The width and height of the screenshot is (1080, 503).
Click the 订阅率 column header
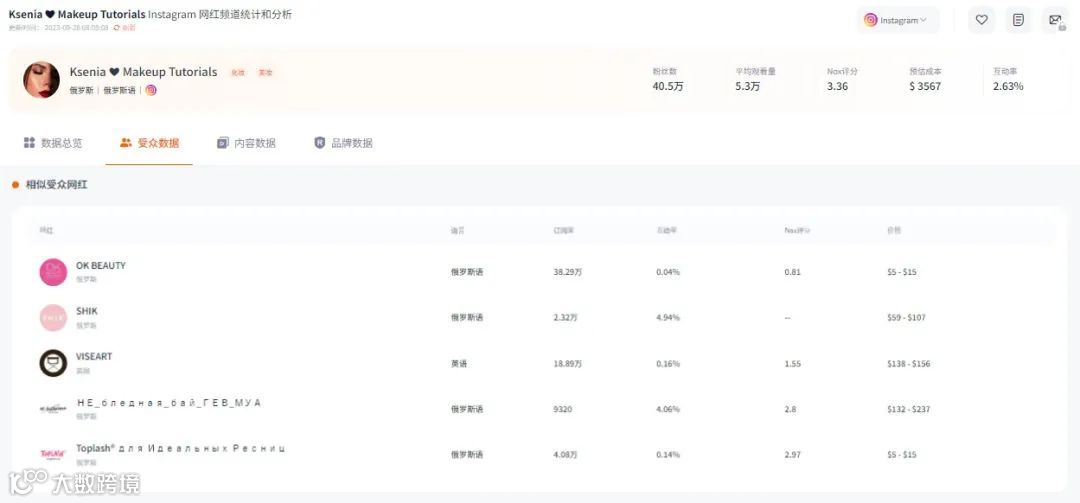(x=563, y=230)
